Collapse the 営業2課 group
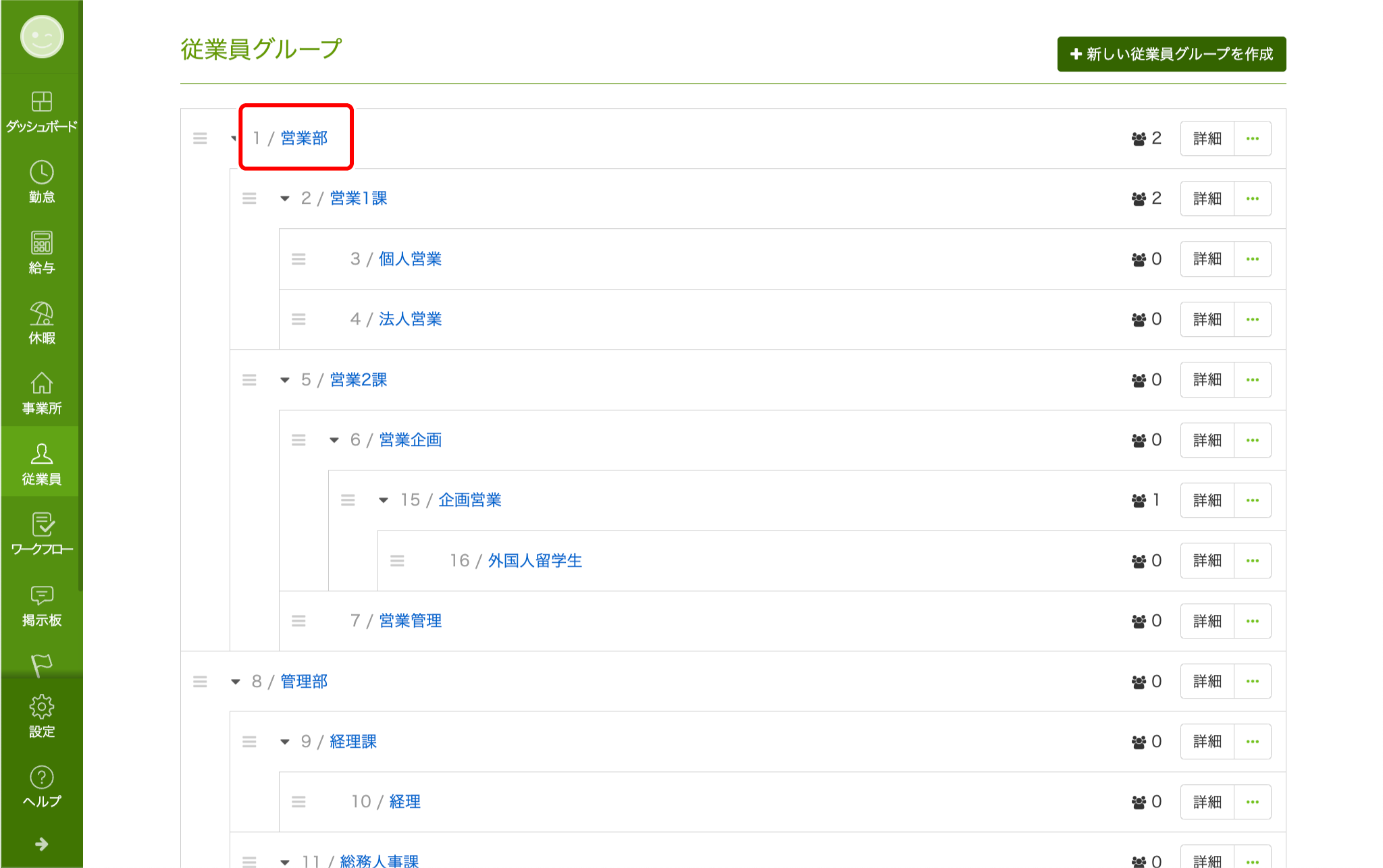This screenshot has width=1383, height=868. pyautogui.click(x=285, y=380)
